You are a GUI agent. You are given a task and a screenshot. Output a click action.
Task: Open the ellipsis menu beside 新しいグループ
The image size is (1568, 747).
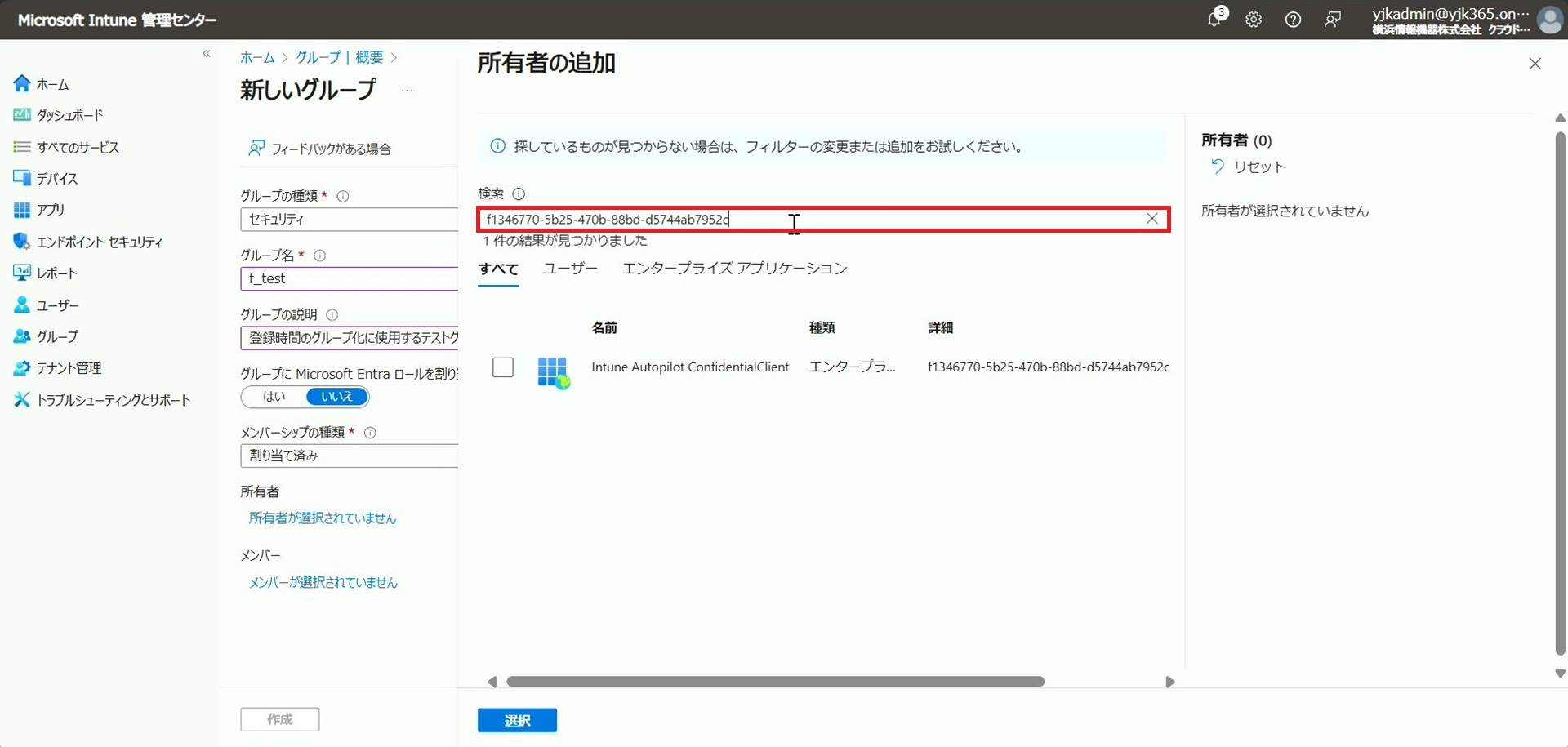coord(407,91)
